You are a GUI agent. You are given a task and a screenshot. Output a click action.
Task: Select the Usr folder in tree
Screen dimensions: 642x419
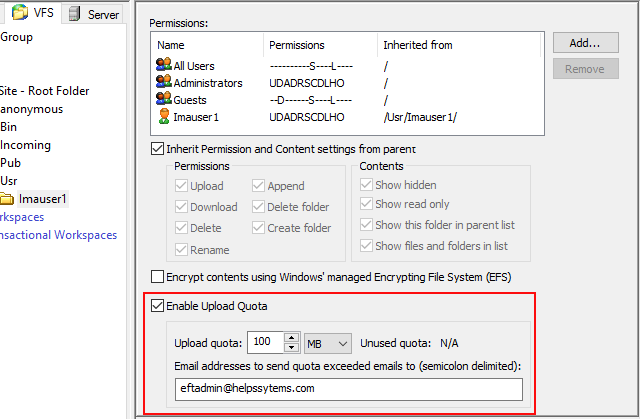click(10, 181)
